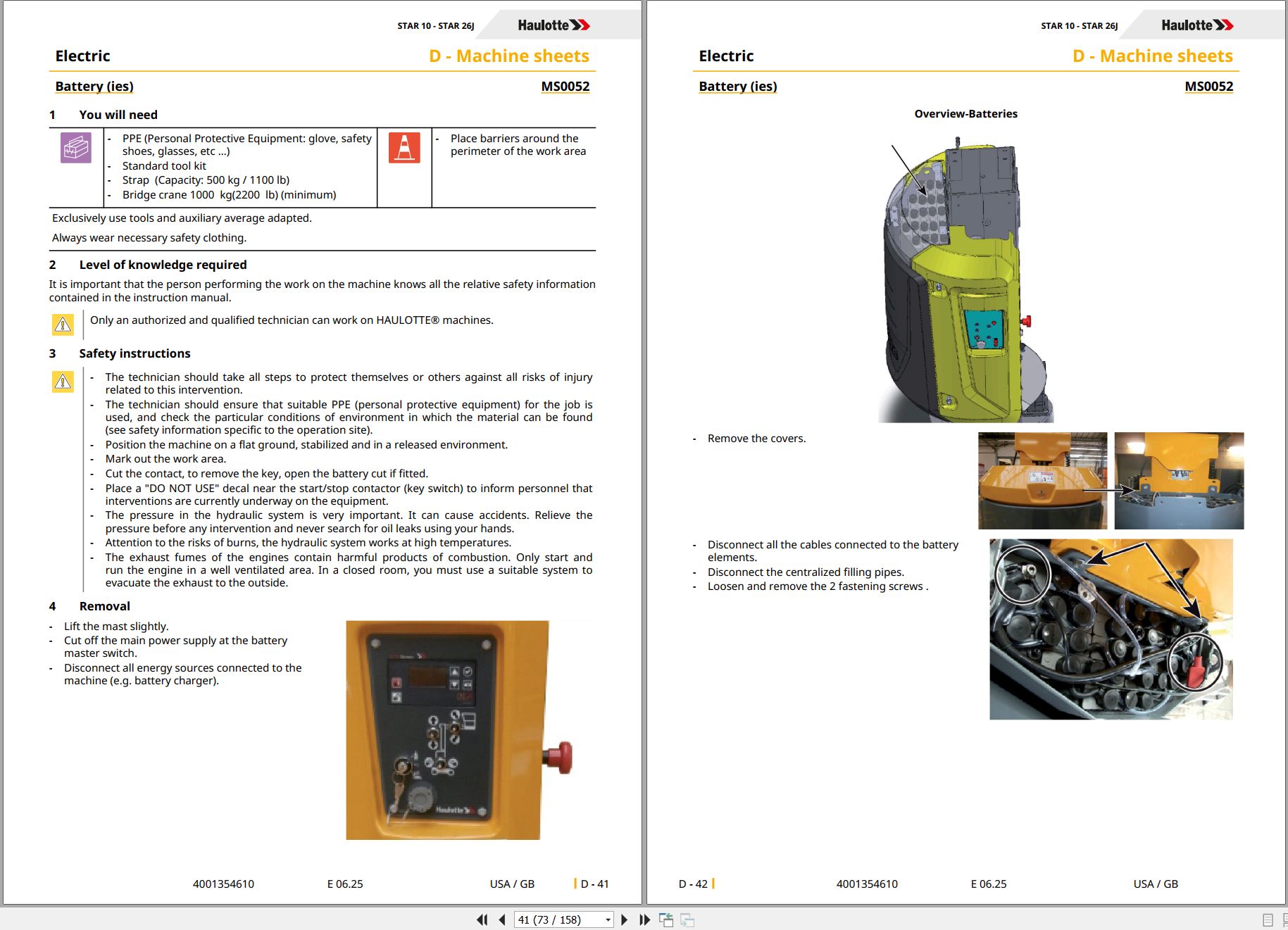Viewport: 1288px width, 930px height.
Task: Click E 06.25 in right page footer
Action: [x=989, y=884]
